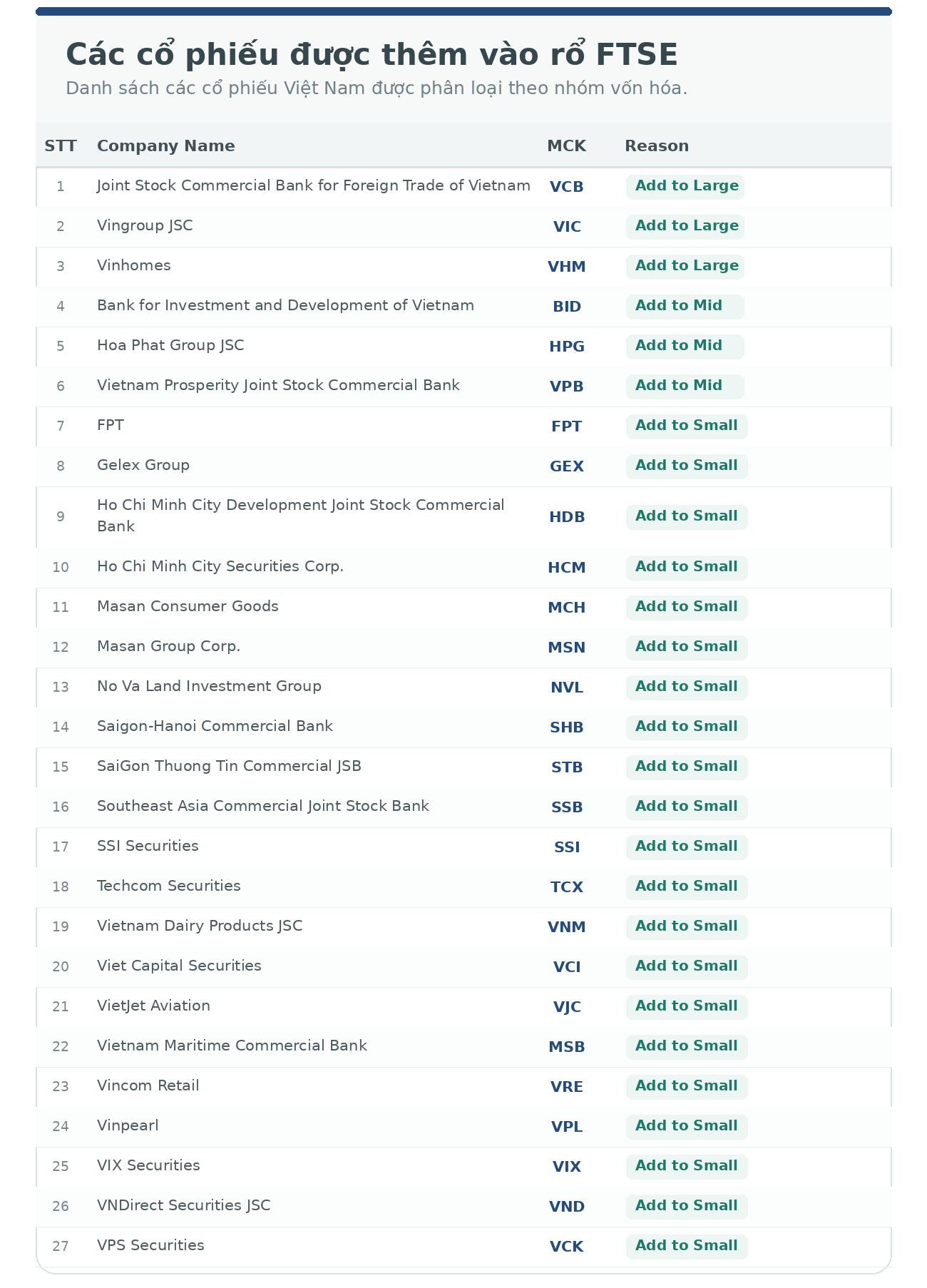Select Masan Group Corp. company name
The width and height of the screenshot is (927, 1288).
point(168,647)
